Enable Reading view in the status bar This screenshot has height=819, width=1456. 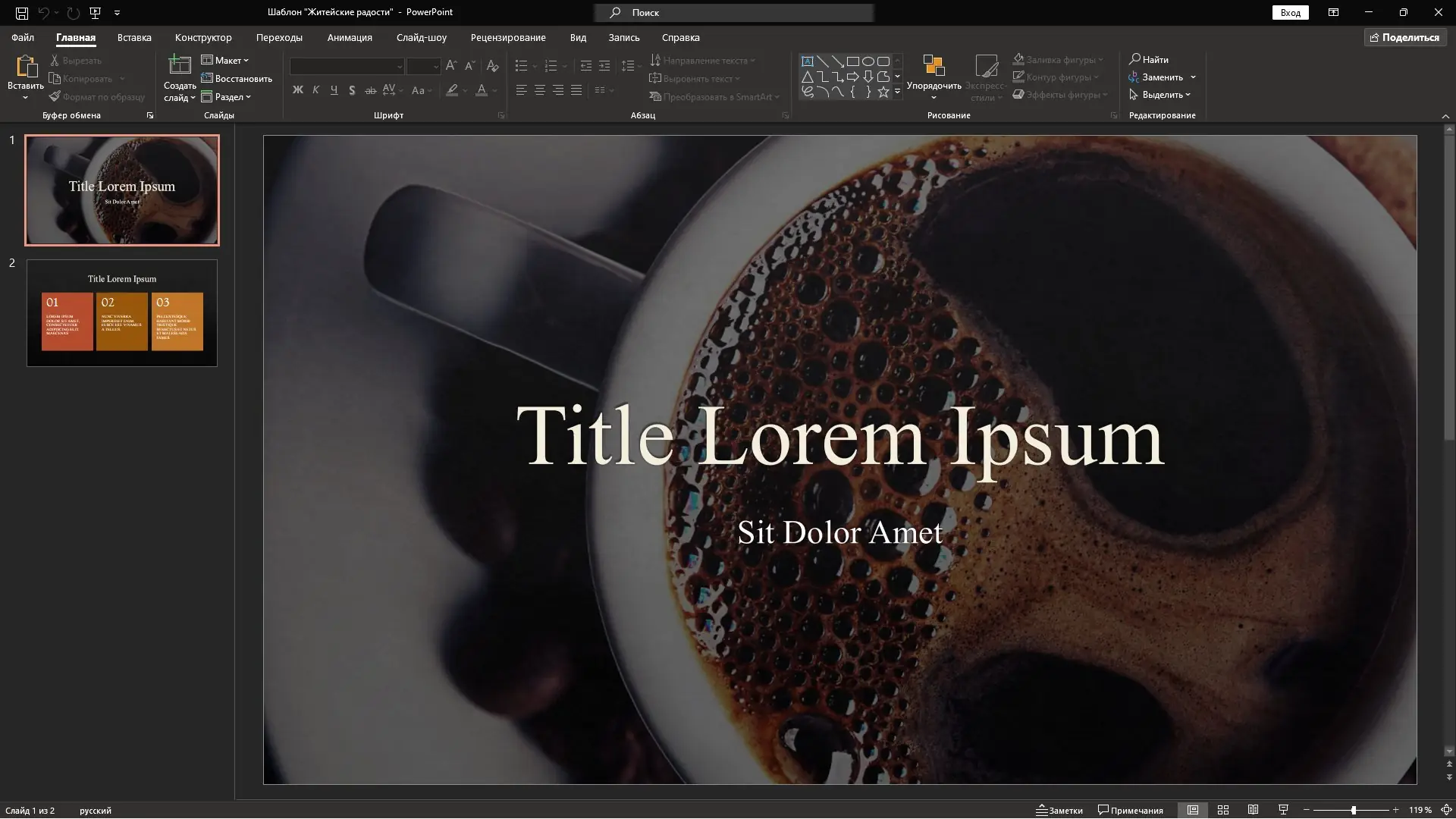pyautogui.click(x=1253, y=810)
